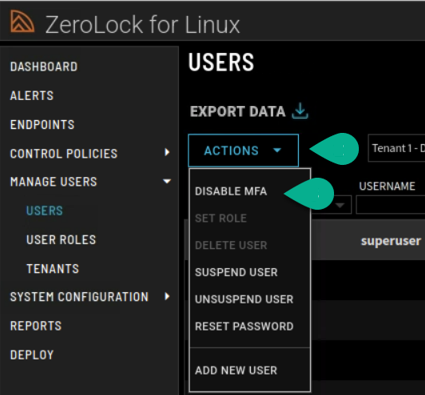Viewport: 425px width, 395px height.
Task: Choose Delete User in Actions menu
Action: pyautogui.click(x=231, y=245)
